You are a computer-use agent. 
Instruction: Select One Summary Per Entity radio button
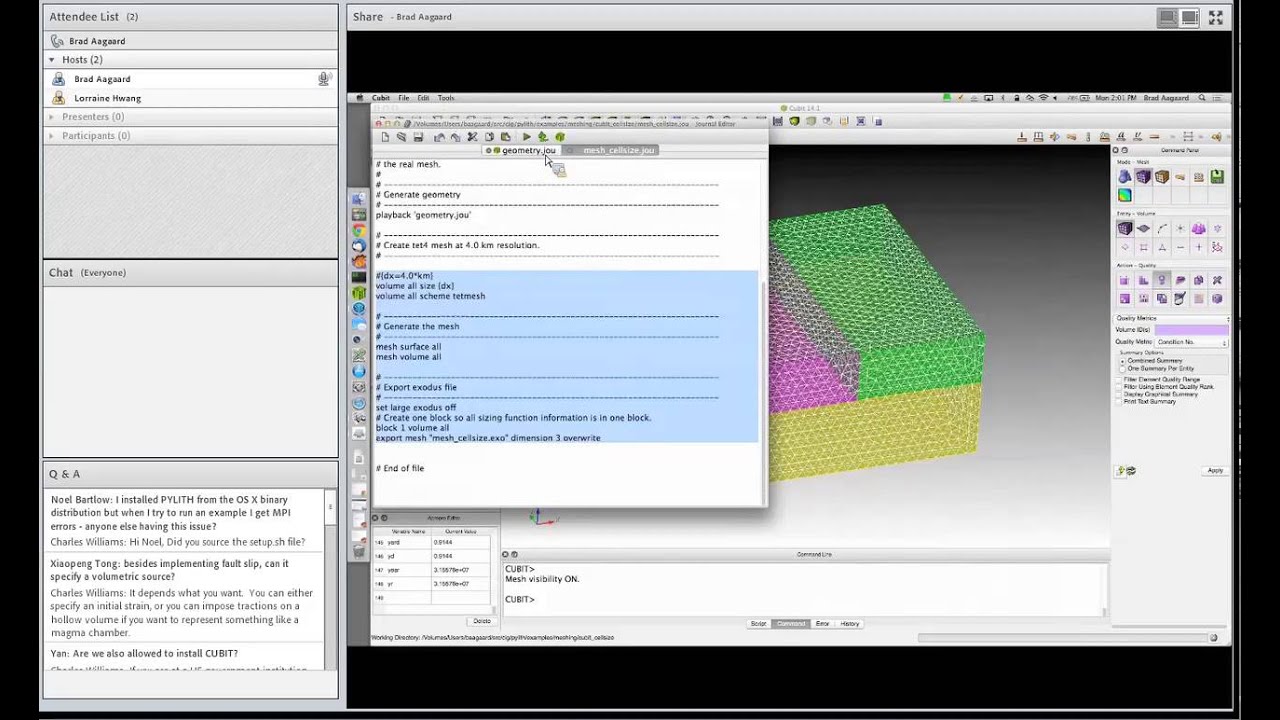[1123, 369]
